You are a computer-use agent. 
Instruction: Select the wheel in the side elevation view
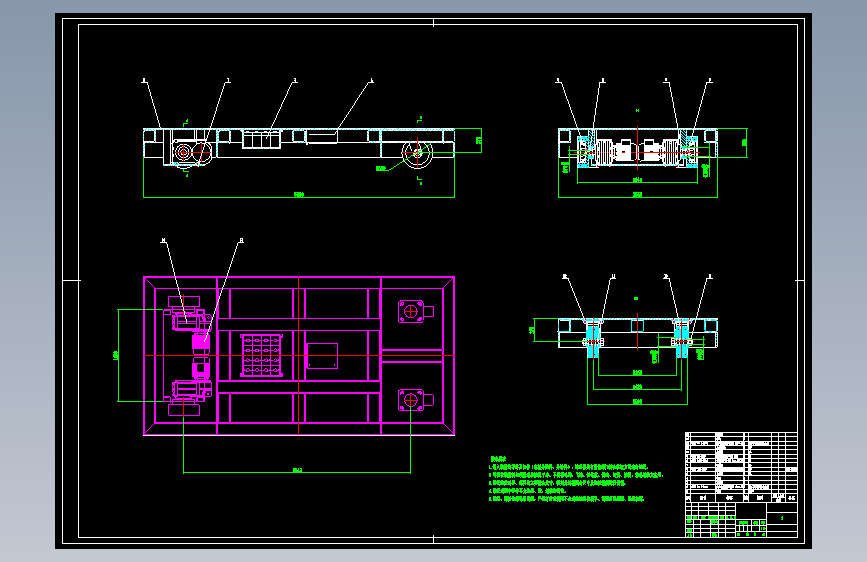417,154
